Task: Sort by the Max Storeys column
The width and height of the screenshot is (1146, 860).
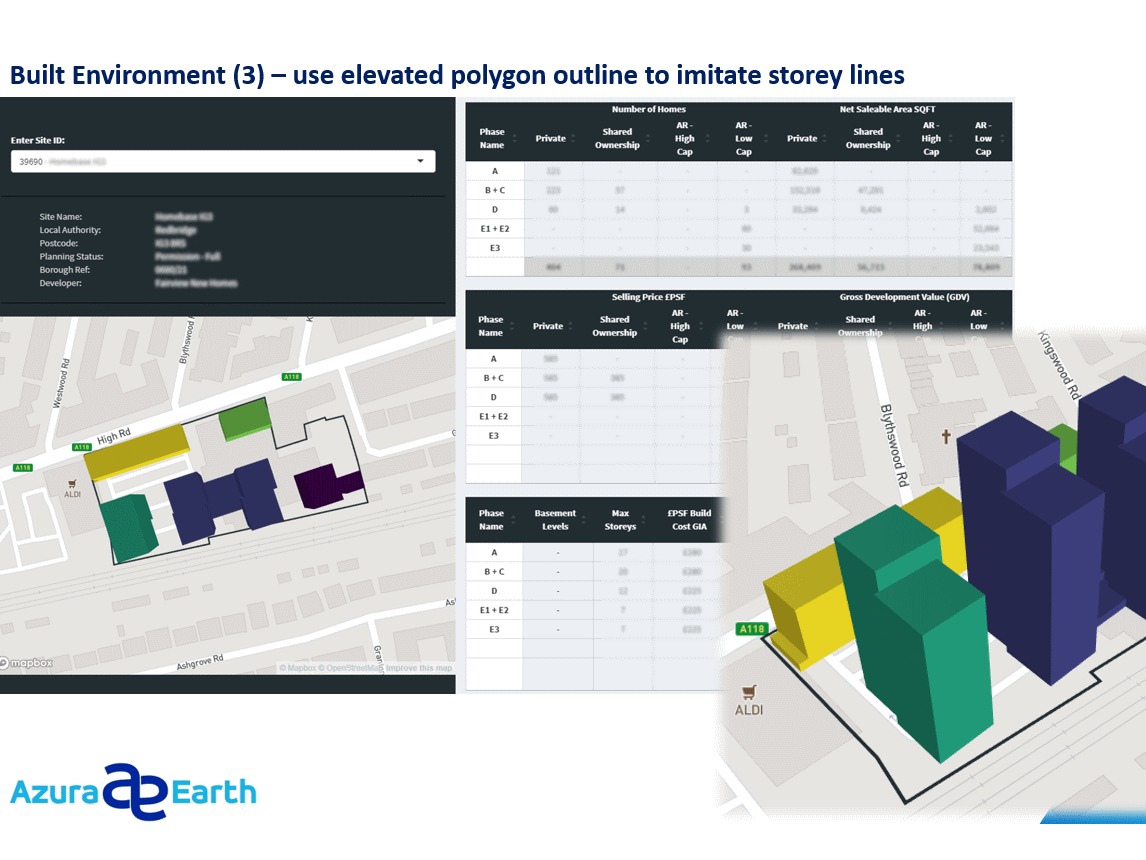Action: [x=620, y=520]
